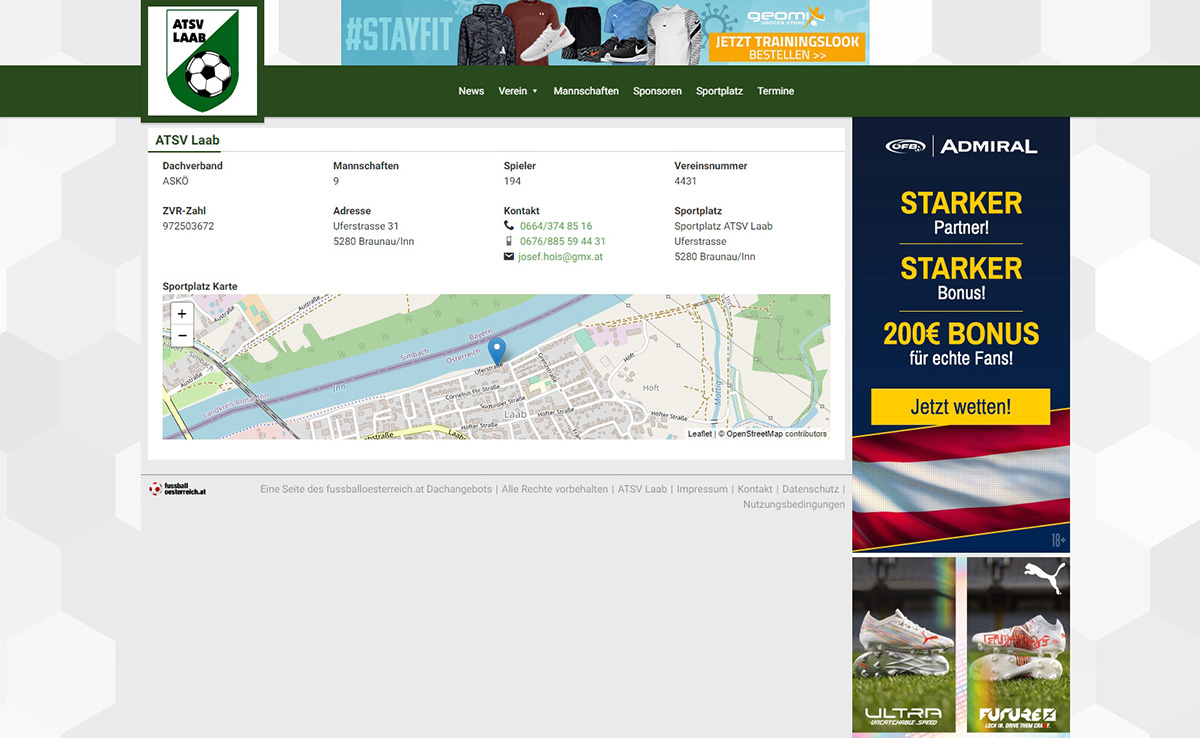Click the ATSV Laab club logo
The width and height of the screenshot is (1200, 738).
[202, 62]
